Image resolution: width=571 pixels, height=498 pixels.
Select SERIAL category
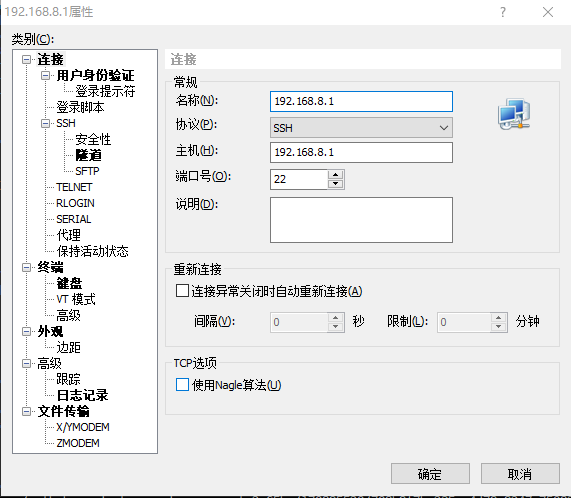coord(74,219)
